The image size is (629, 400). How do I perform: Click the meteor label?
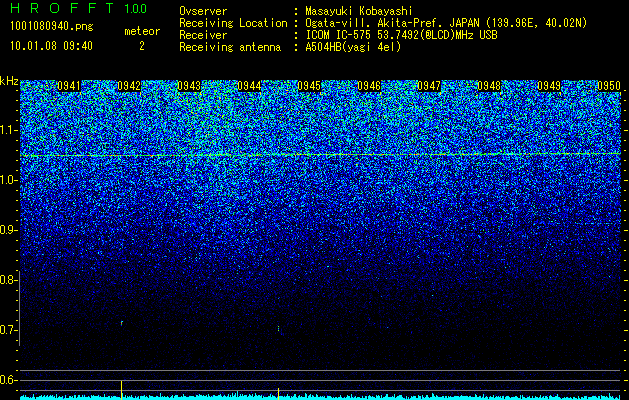tap(142, 31)
